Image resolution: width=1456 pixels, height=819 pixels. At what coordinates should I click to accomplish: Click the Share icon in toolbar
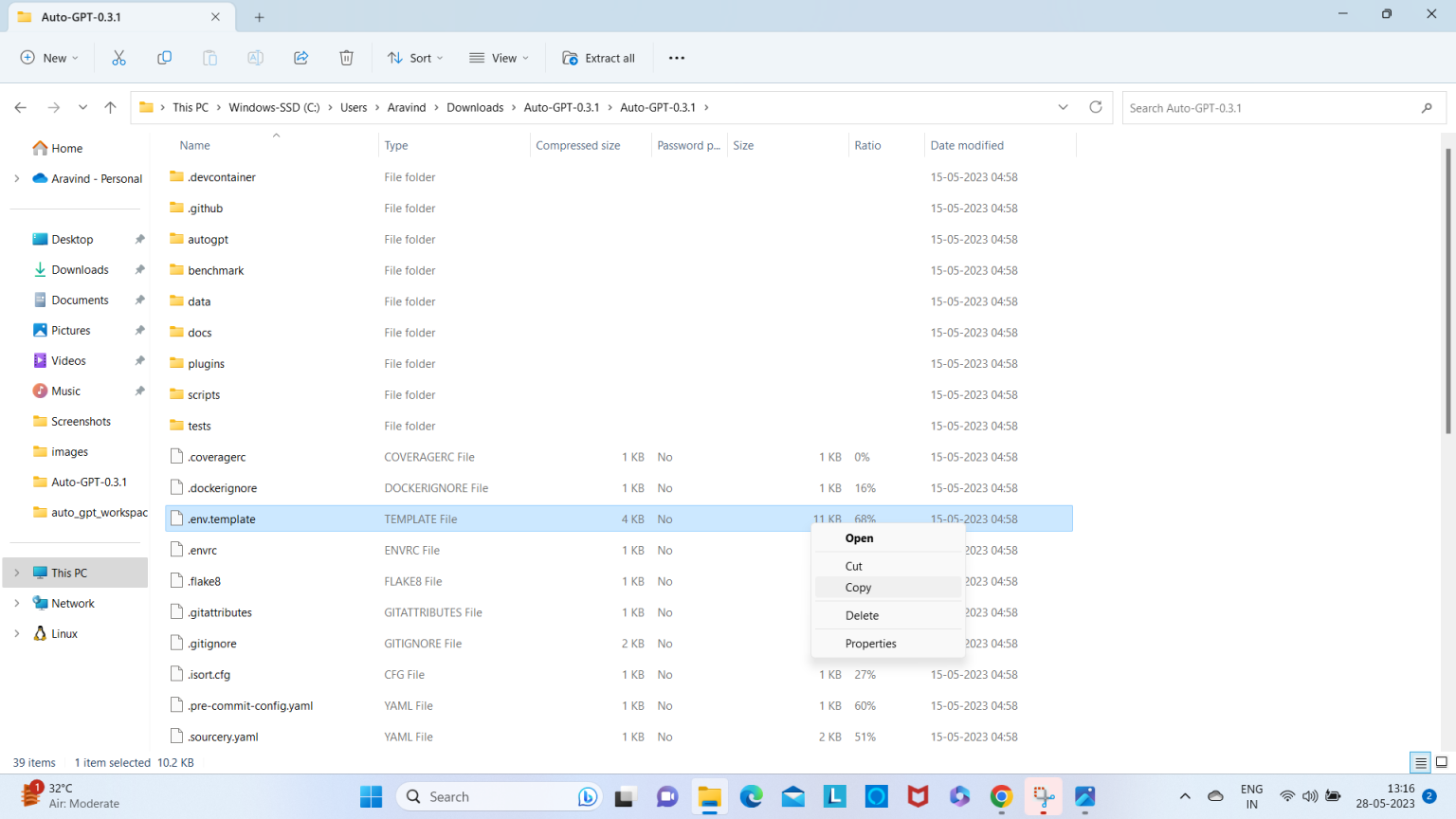pos(300,58)
